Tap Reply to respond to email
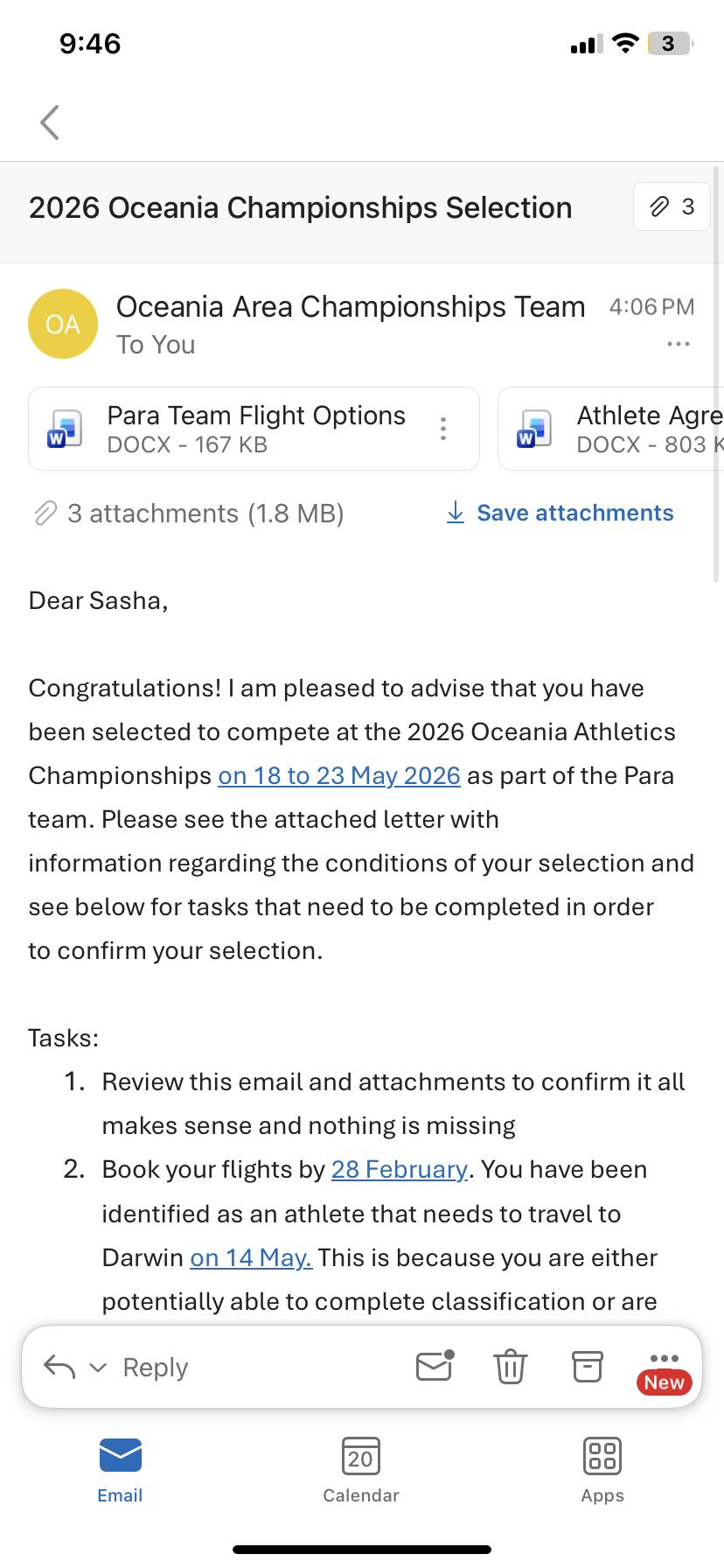The width and height of the screenshot is (724, 1568). point(155,1368)
